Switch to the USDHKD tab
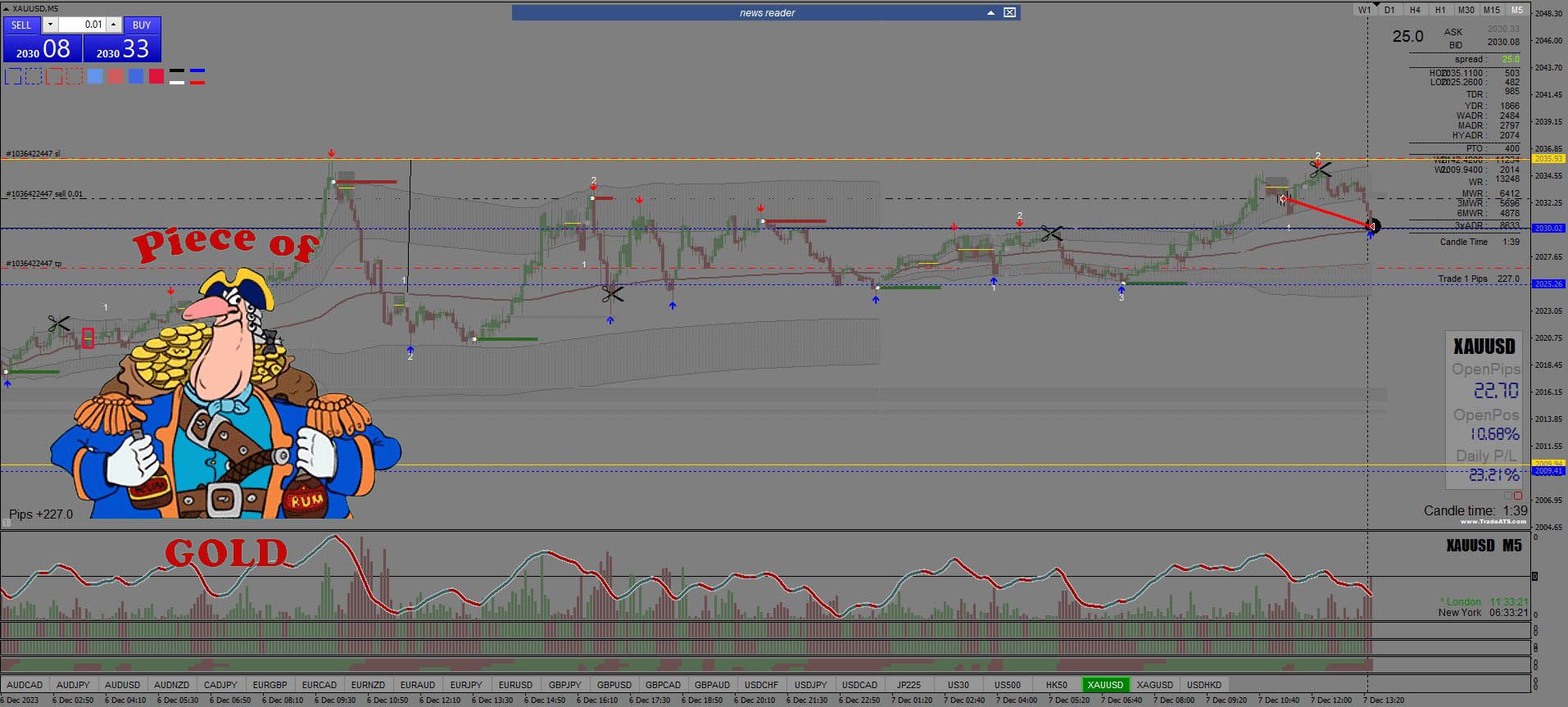Screen dimensions: 1568x707 1204,685
